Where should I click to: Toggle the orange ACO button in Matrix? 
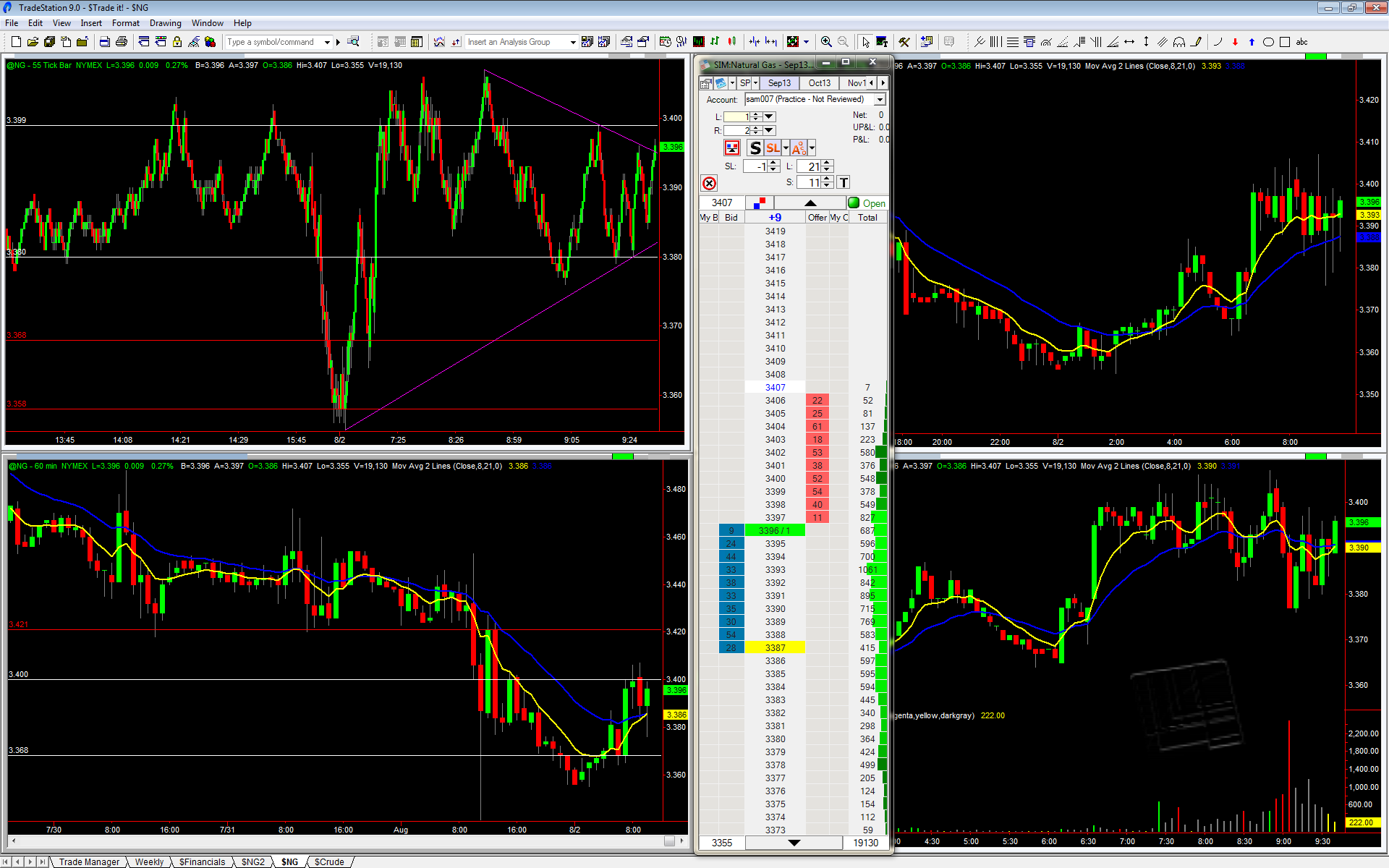799,148
